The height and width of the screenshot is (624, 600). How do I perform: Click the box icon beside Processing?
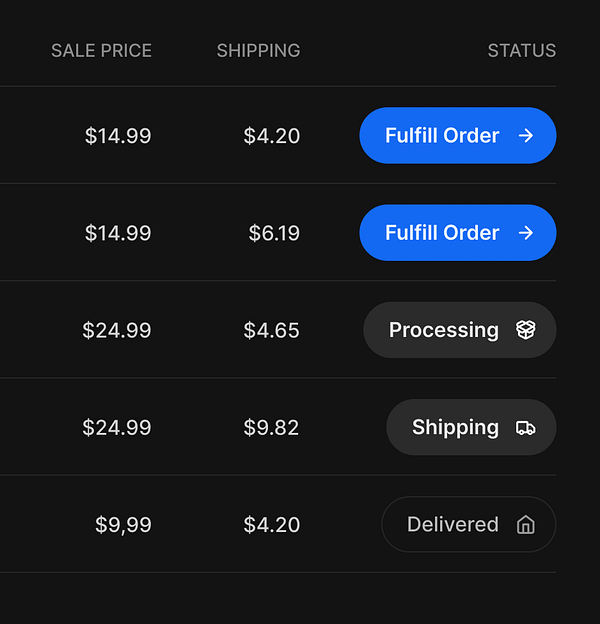[x=525, y=330]
